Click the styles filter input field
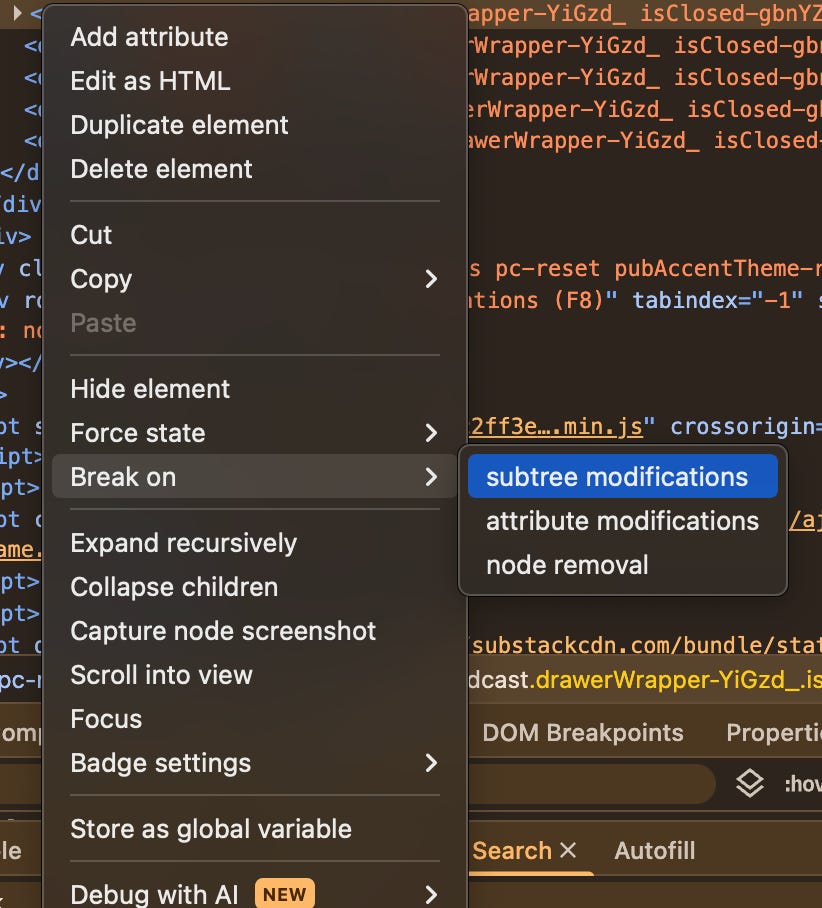822x908 pixels. pyautogui.click(x=591, y=784)
